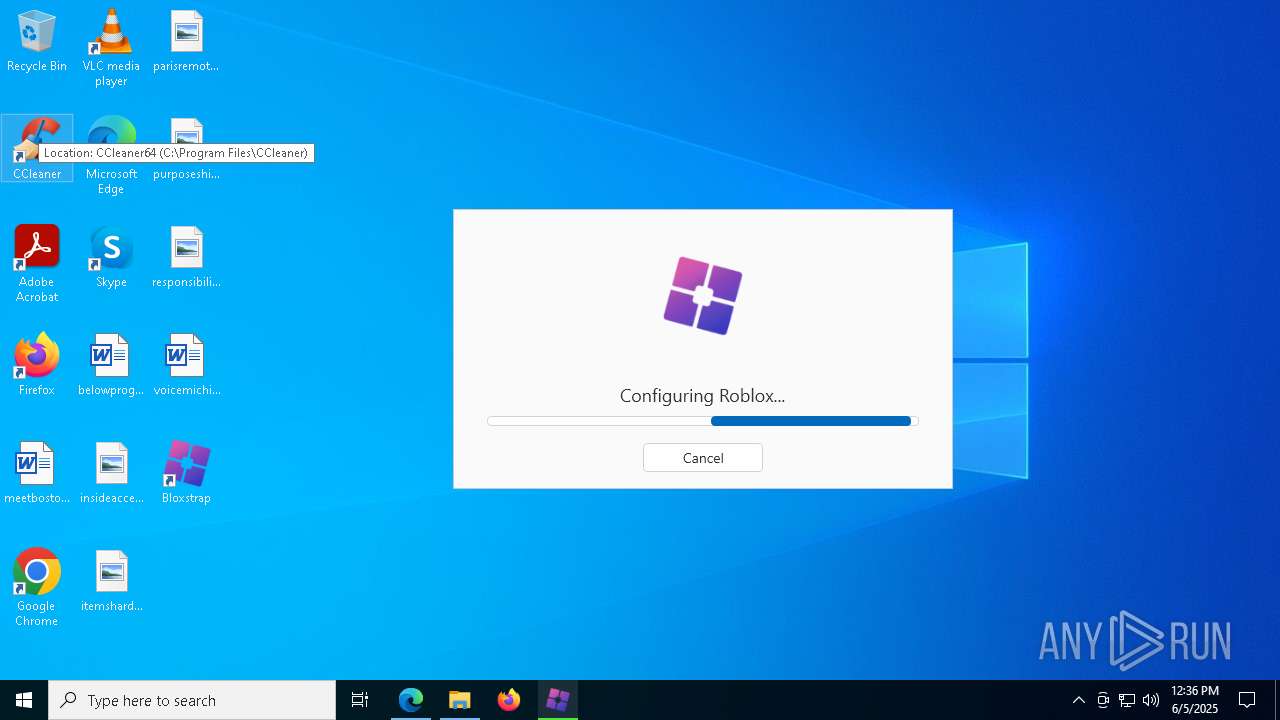Click the taskbar search box
The width and height of the screenshot is (1280, 720).
[x=192, y=700]
